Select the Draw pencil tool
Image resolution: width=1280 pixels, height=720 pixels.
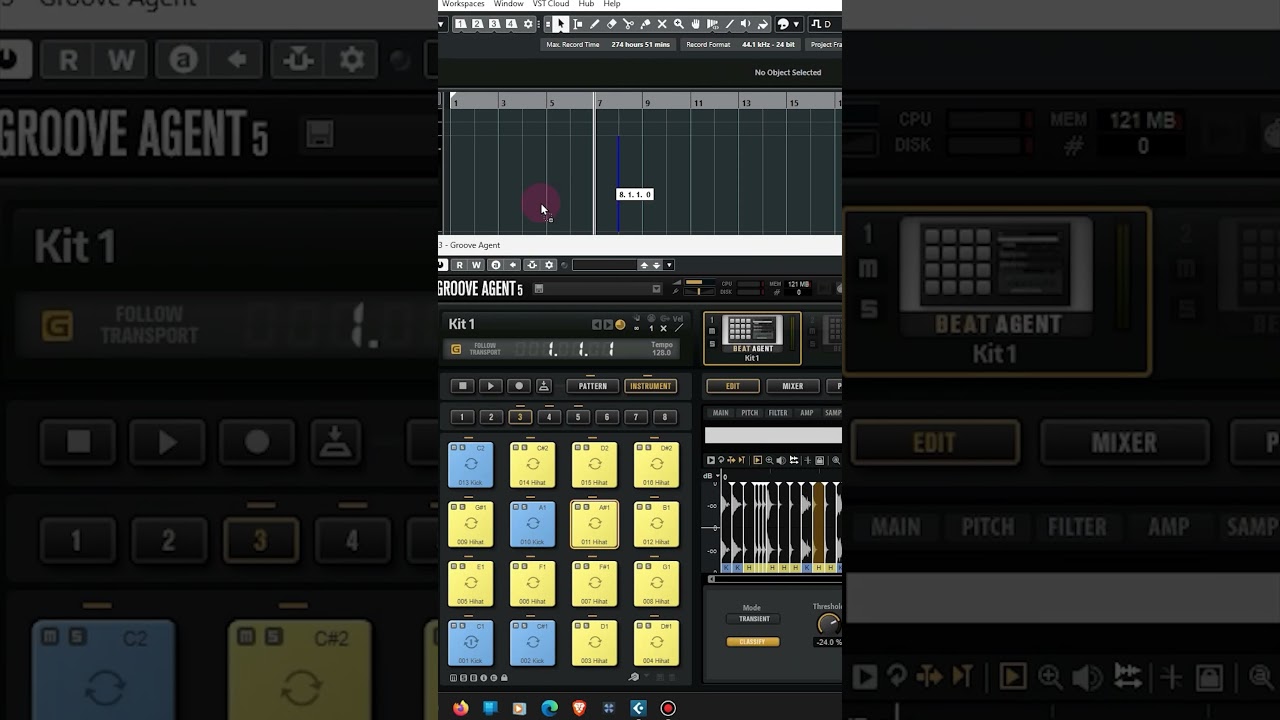pyautogui.click(x=594, y=24)
